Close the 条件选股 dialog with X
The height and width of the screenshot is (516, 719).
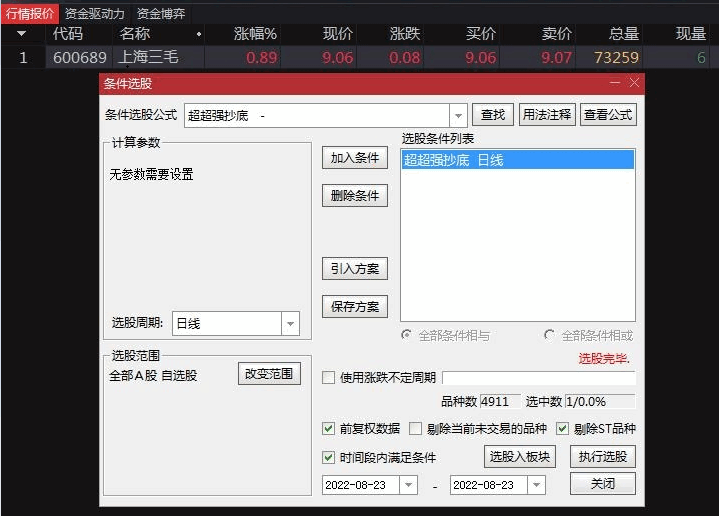(634, 83)
